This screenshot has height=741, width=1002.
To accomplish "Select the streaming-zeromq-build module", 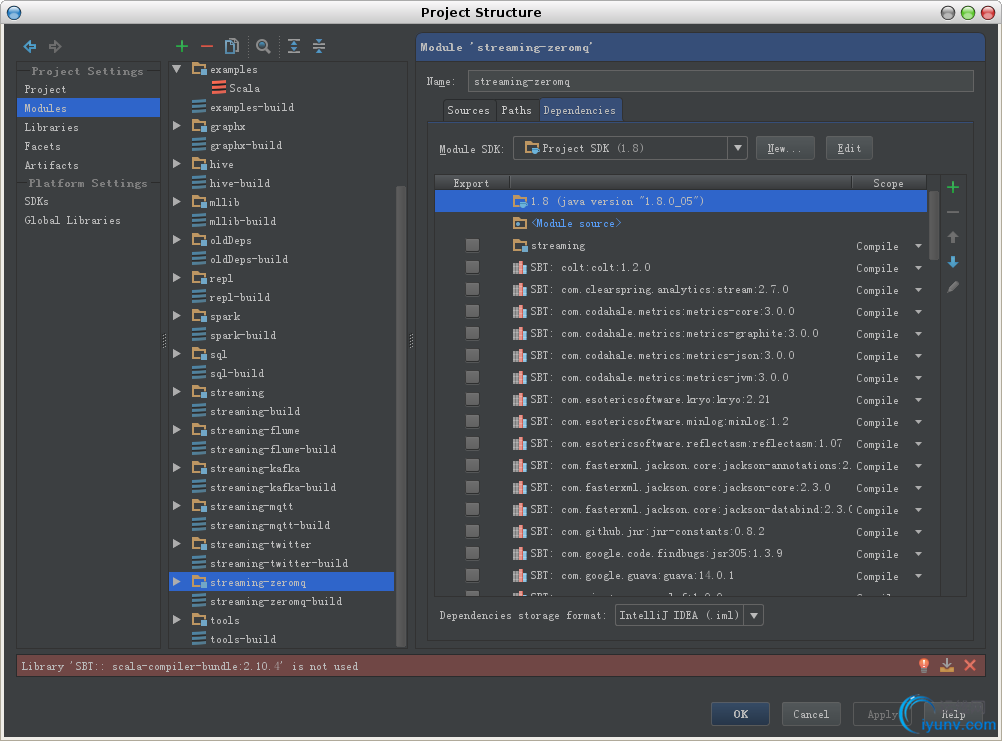I will point(267,601).
